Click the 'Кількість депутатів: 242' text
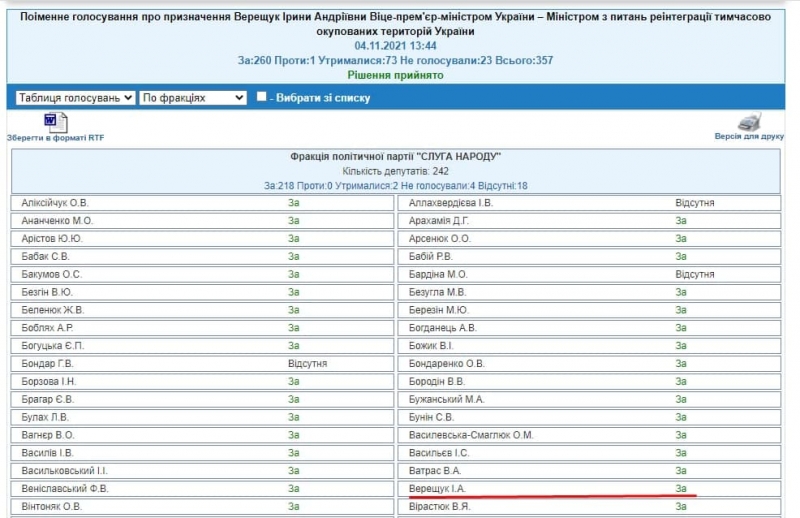This screenshot has width=800, height=518. coord(395,171)
